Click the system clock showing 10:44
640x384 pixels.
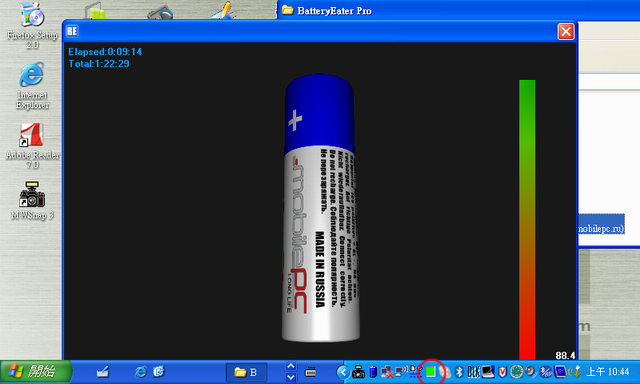click(608, 372)
